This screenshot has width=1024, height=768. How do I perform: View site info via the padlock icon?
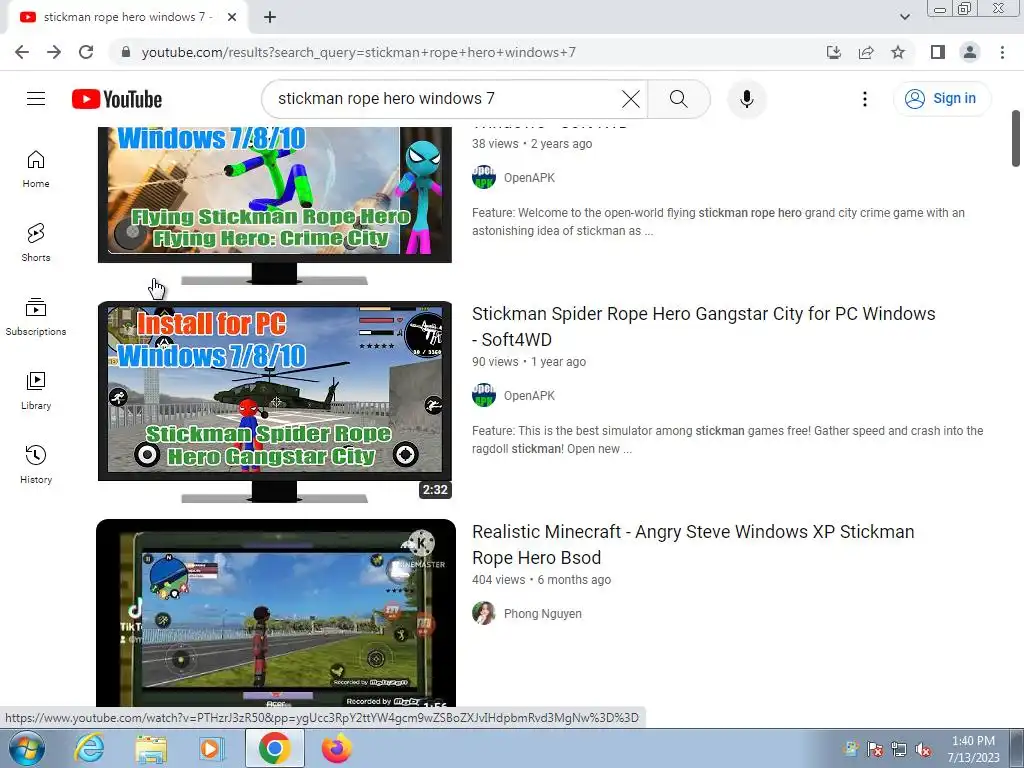click(126, 52)
